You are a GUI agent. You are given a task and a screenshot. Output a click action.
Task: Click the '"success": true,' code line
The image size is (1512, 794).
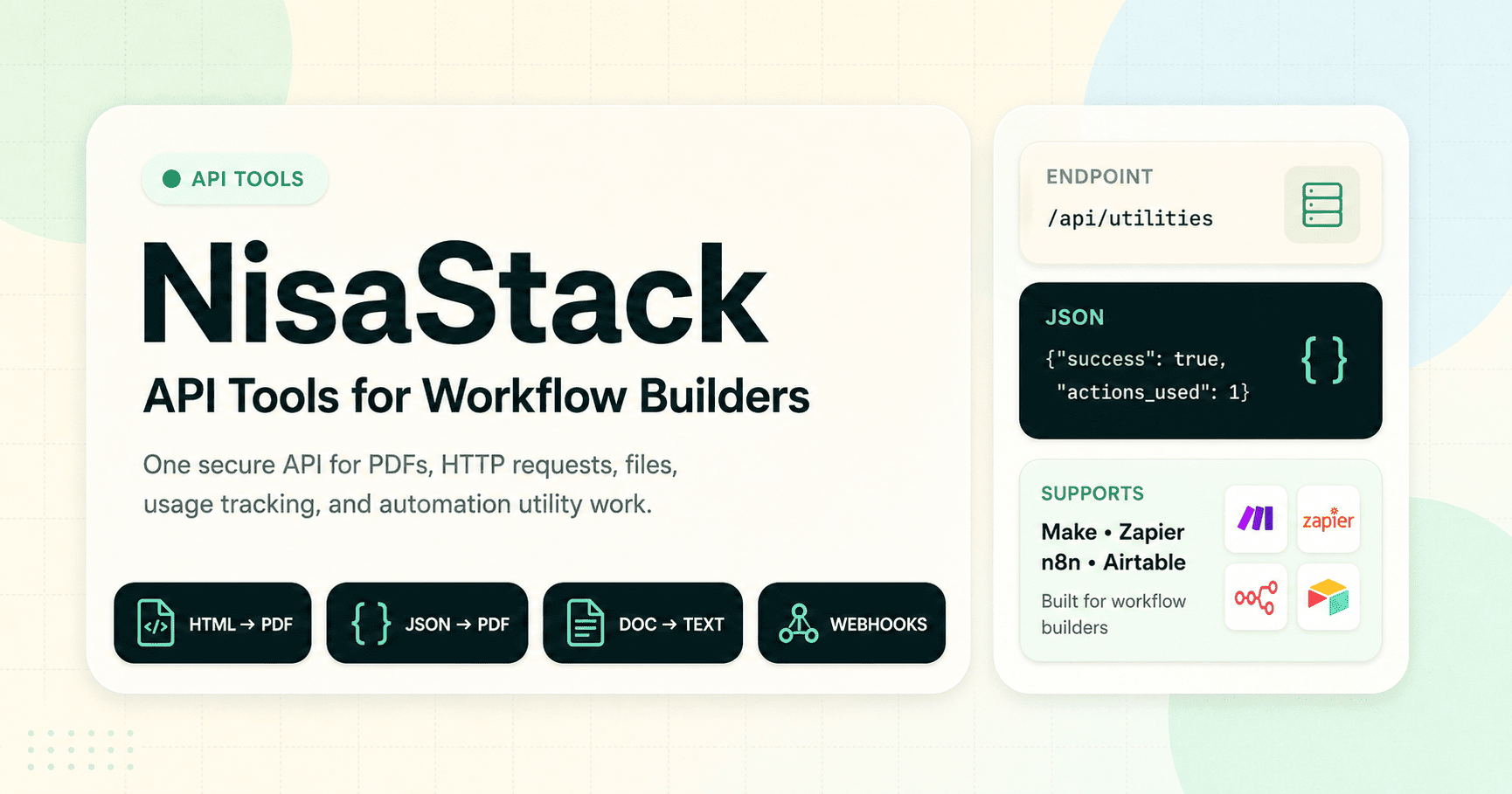point(1136,359)
